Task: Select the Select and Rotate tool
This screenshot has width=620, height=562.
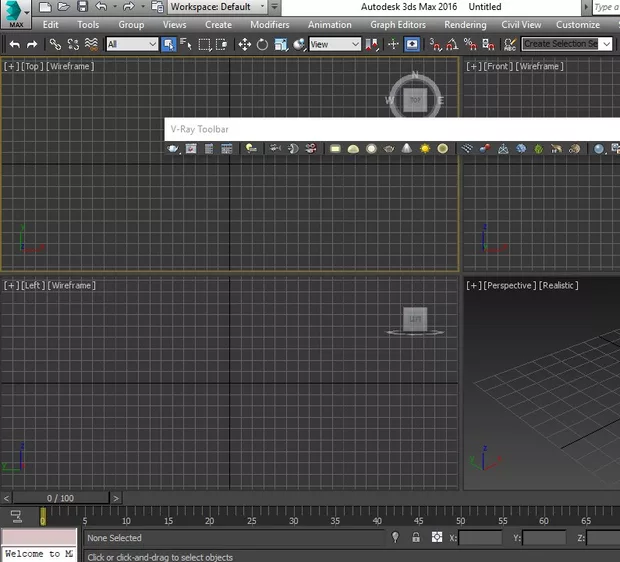Action: tap(262, 45)
